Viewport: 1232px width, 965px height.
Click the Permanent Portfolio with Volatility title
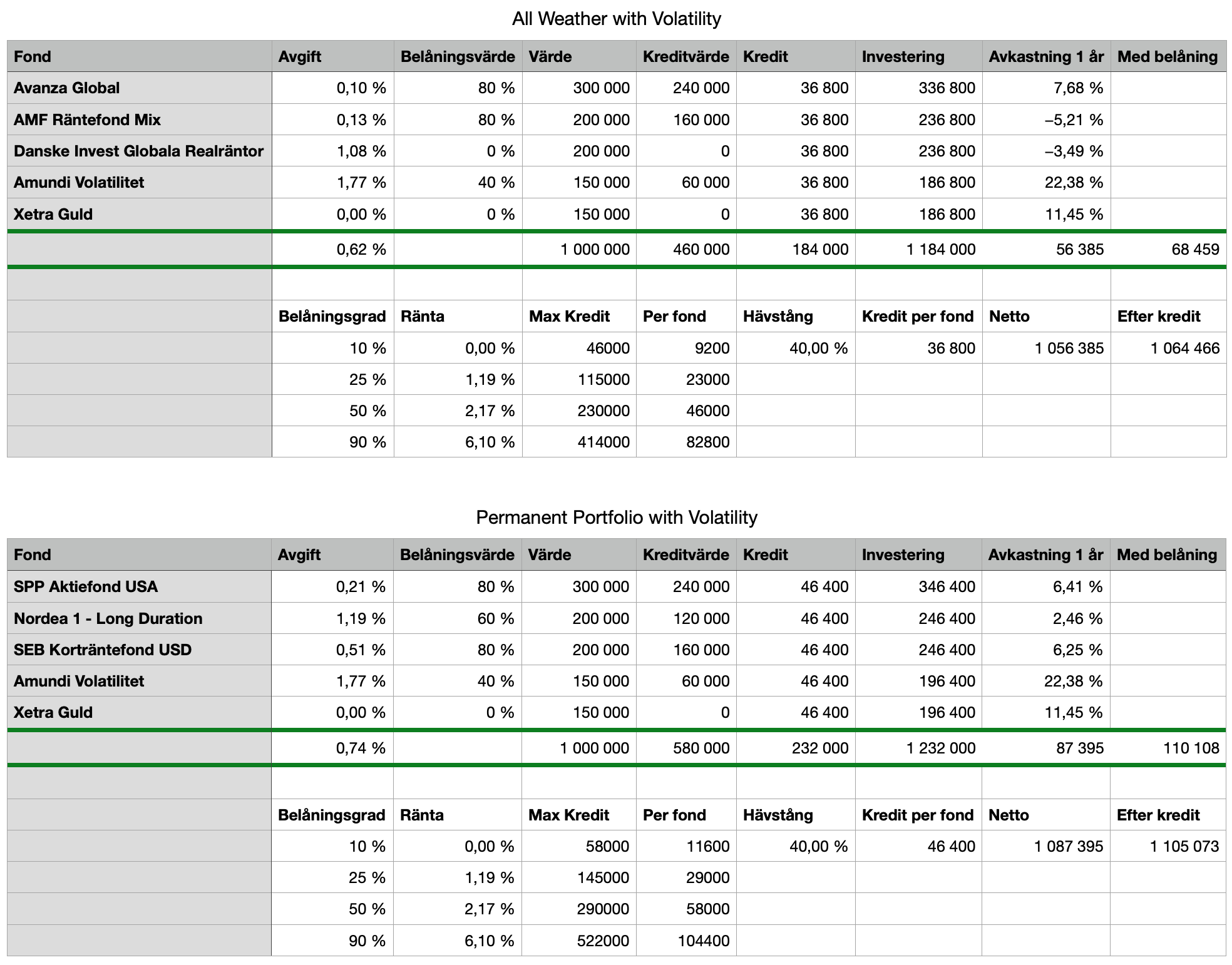[616, 518]
